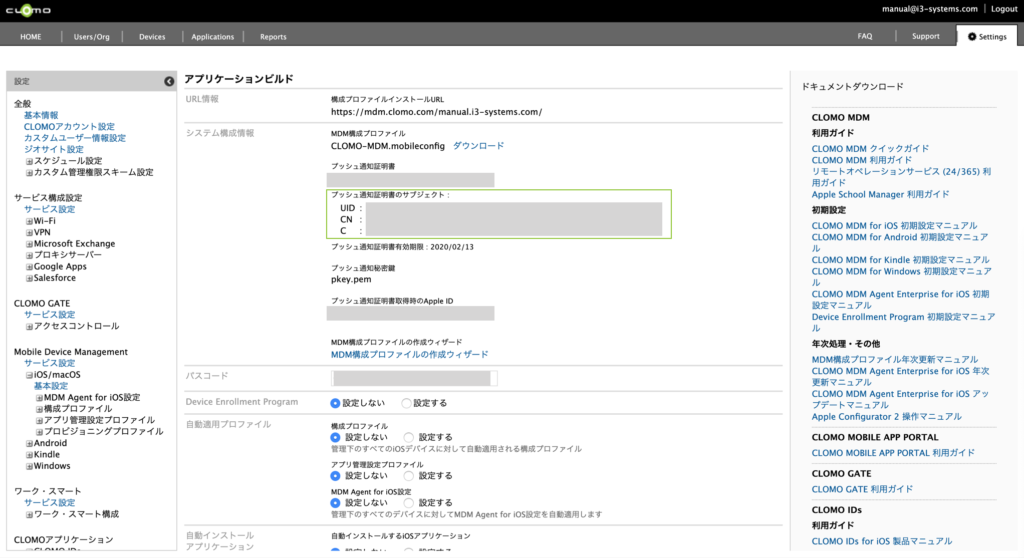Expand the Android tree node

pos(29,444)
